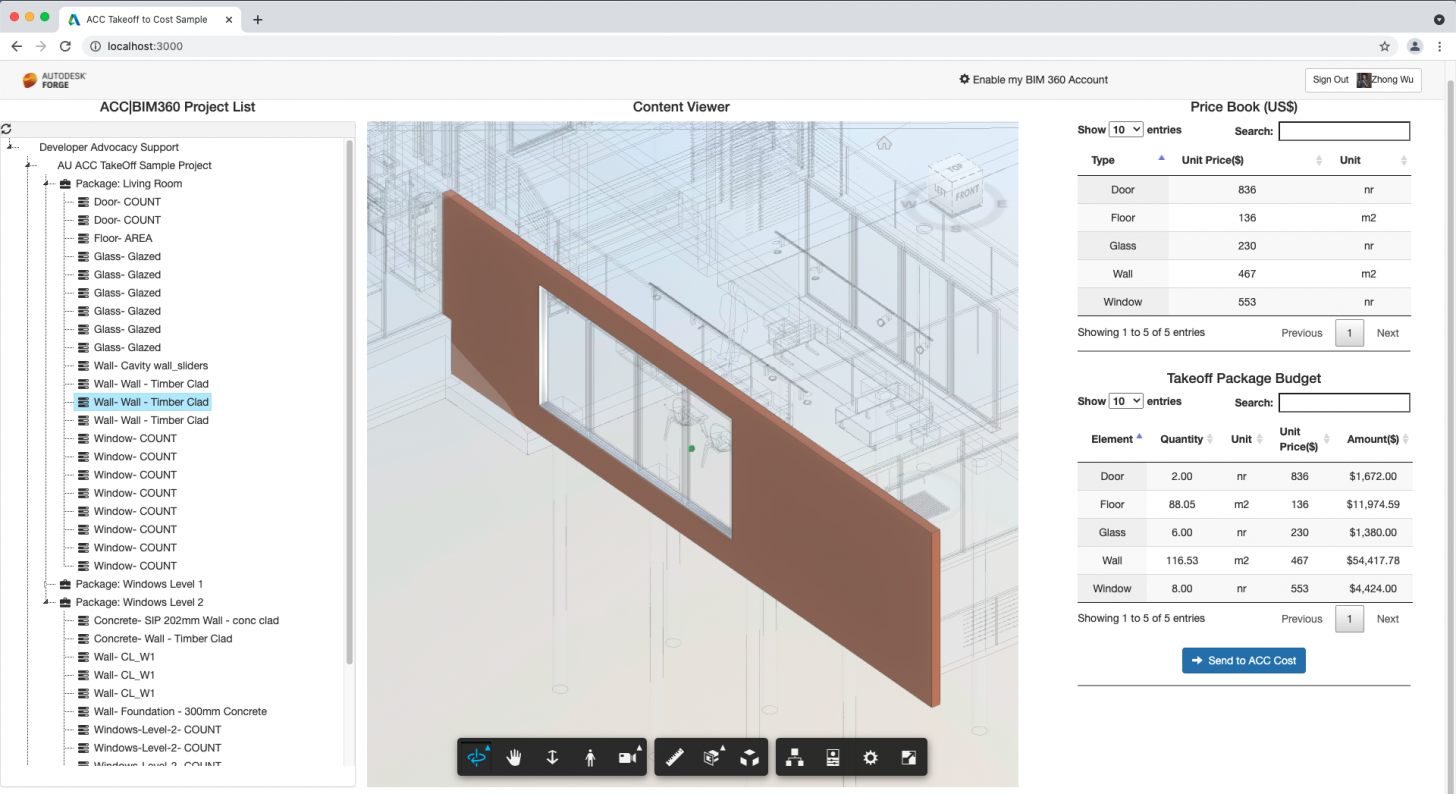
Task: Sort Price Book by Type column
Action: (1122, 160)
